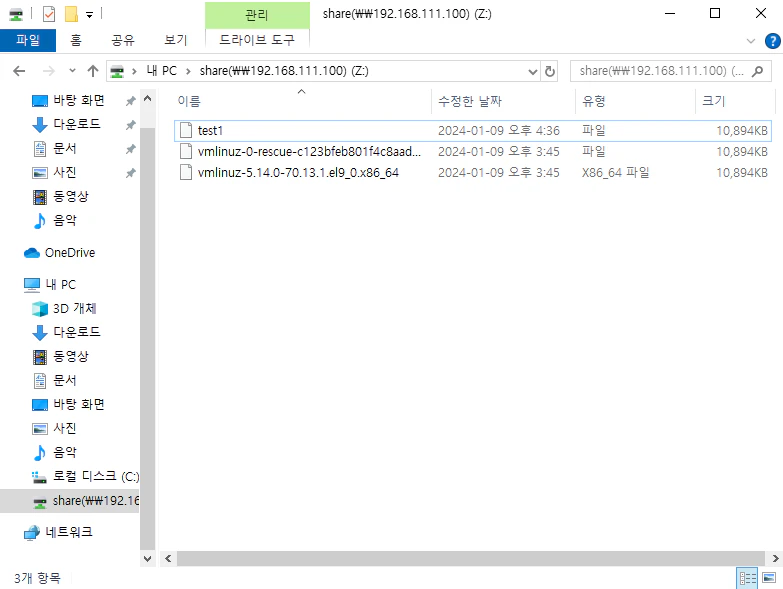Select vmlinuz-5.14.0-70.13.1.el9_0.x86_64 file

tap(472, 173)
